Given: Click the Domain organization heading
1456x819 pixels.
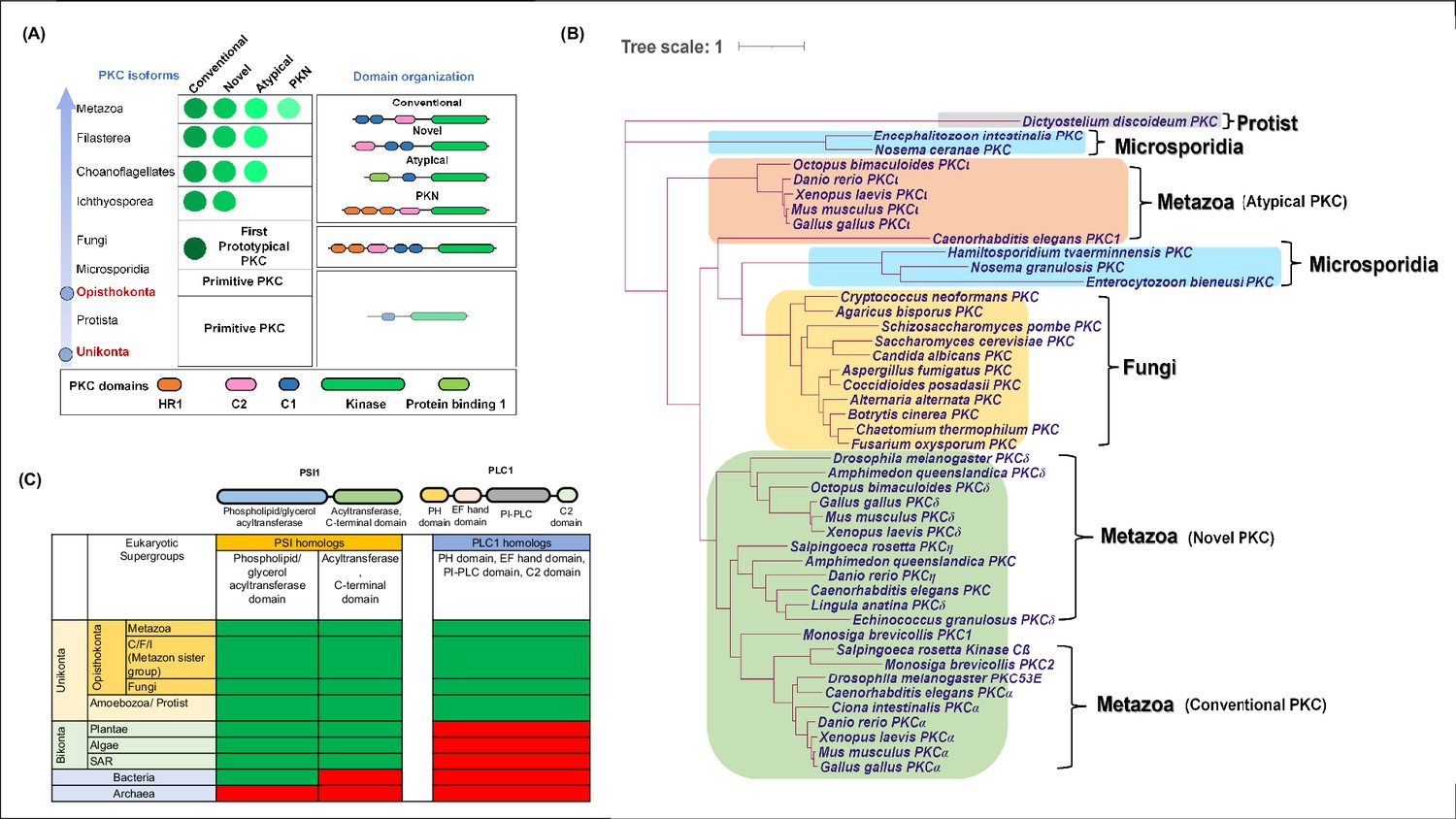Looking at the screenshot, I should coord(414,77).
